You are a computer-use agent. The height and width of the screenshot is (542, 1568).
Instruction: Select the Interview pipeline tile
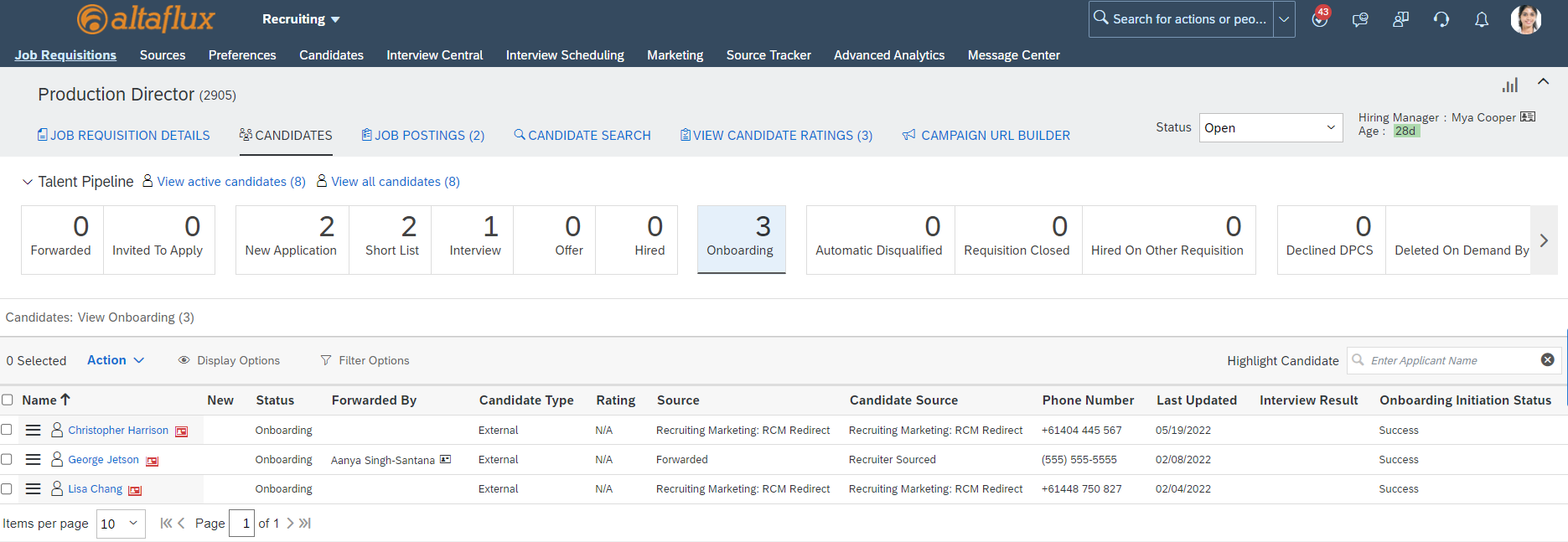(x=473, y=240)
